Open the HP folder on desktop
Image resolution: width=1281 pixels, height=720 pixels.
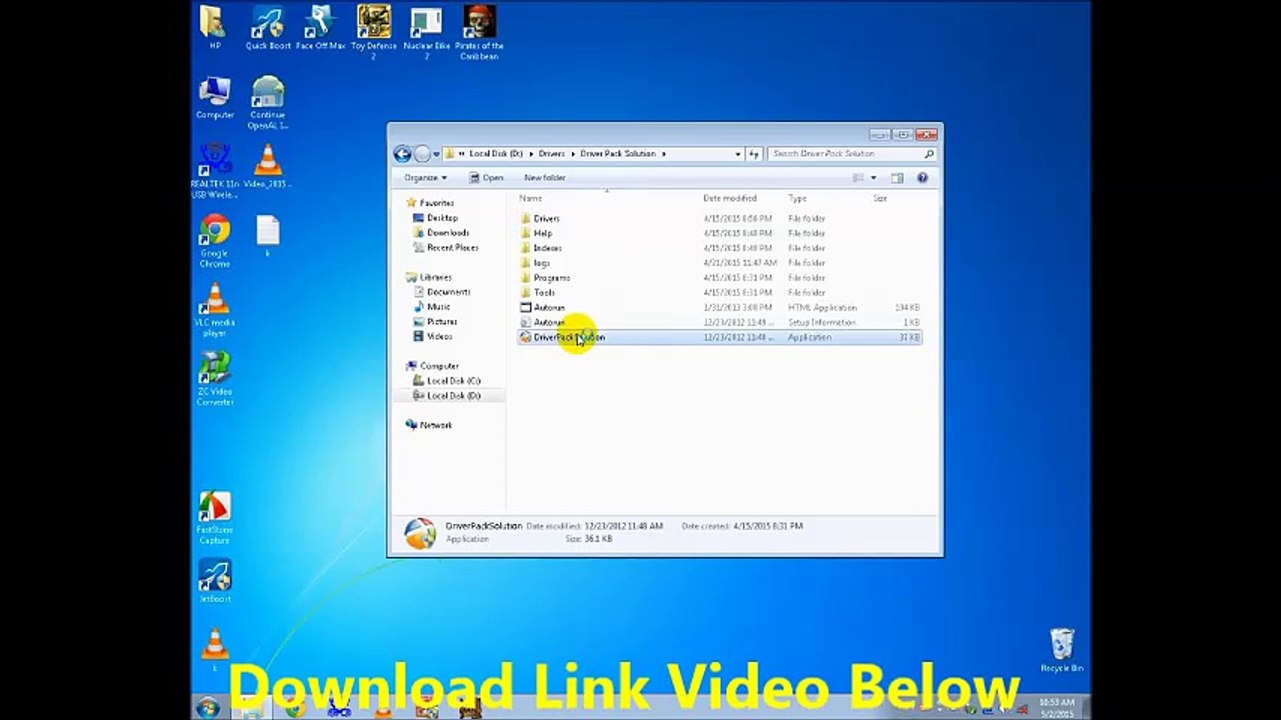[213, 28]
